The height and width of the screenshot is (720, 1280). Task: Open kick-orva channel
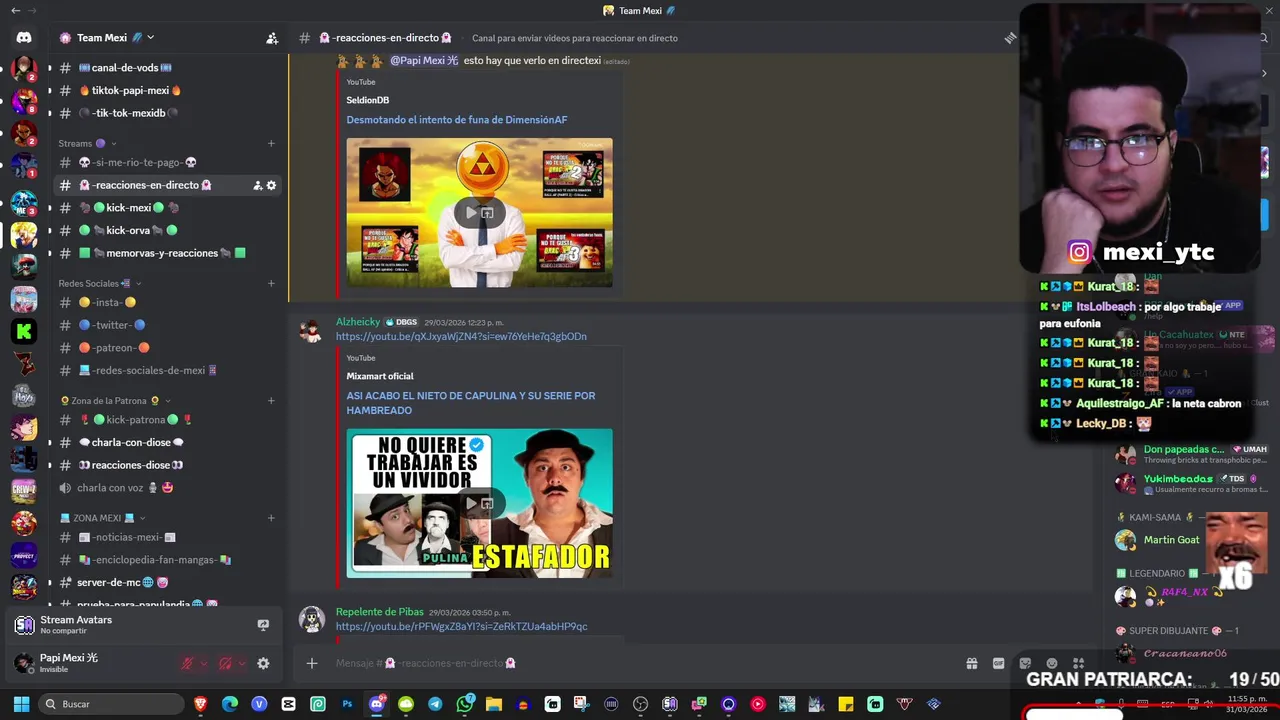[166, 230]
